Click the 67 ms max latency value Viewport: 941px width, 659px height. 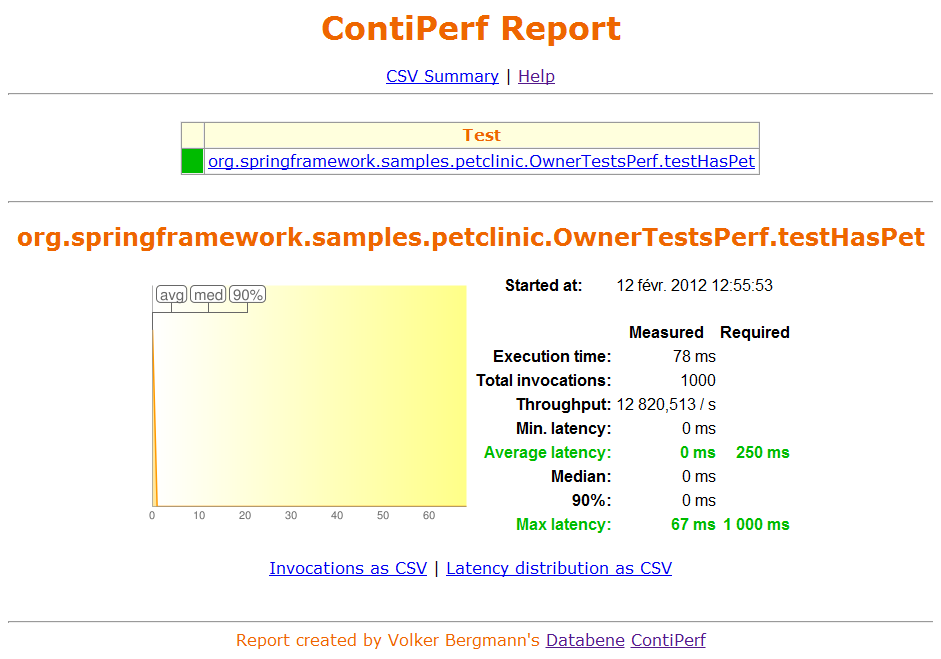693,524
